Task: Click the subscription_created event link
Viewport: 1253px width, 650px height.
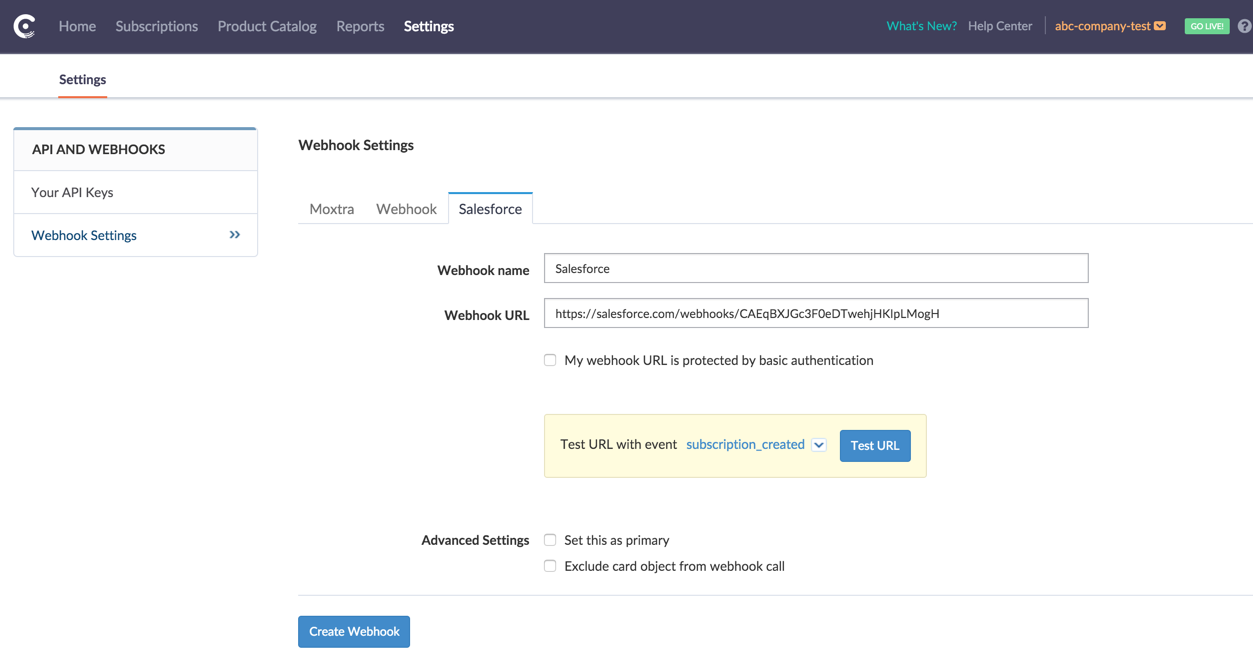Action: [x=745, y=444]
